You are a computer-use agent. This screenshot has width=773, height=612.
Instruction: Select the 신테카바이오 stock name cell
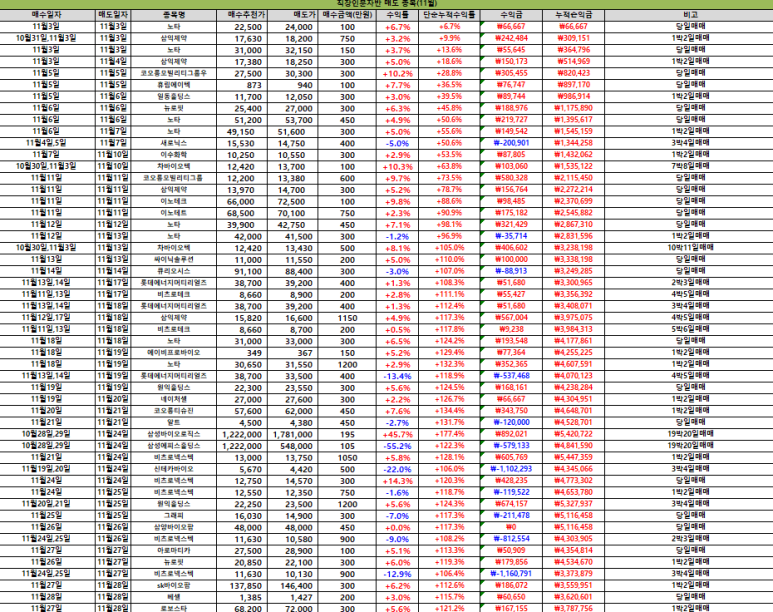tap(174, 469)
